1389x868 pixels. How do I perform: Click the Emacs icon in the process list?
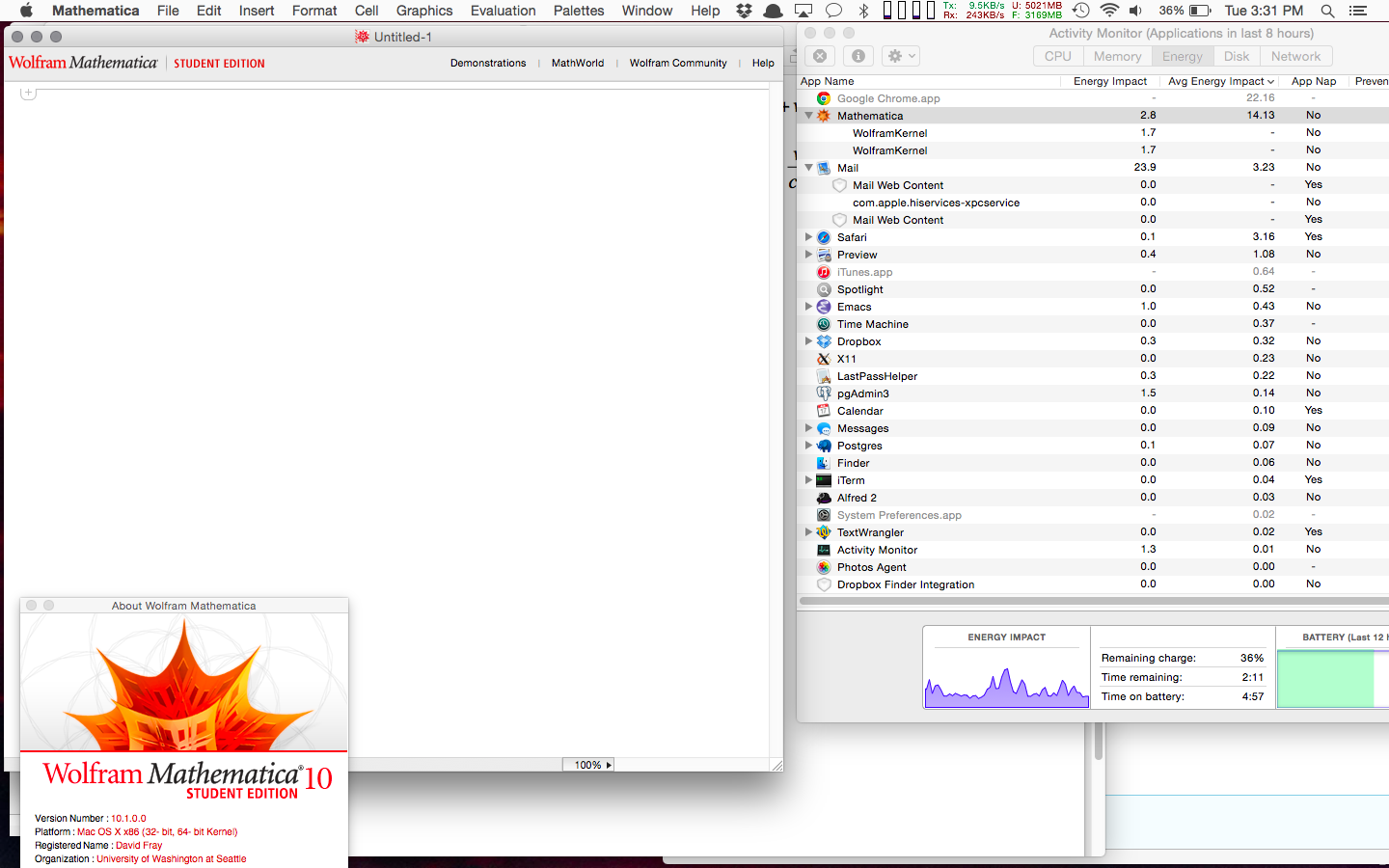coord(824,307)
